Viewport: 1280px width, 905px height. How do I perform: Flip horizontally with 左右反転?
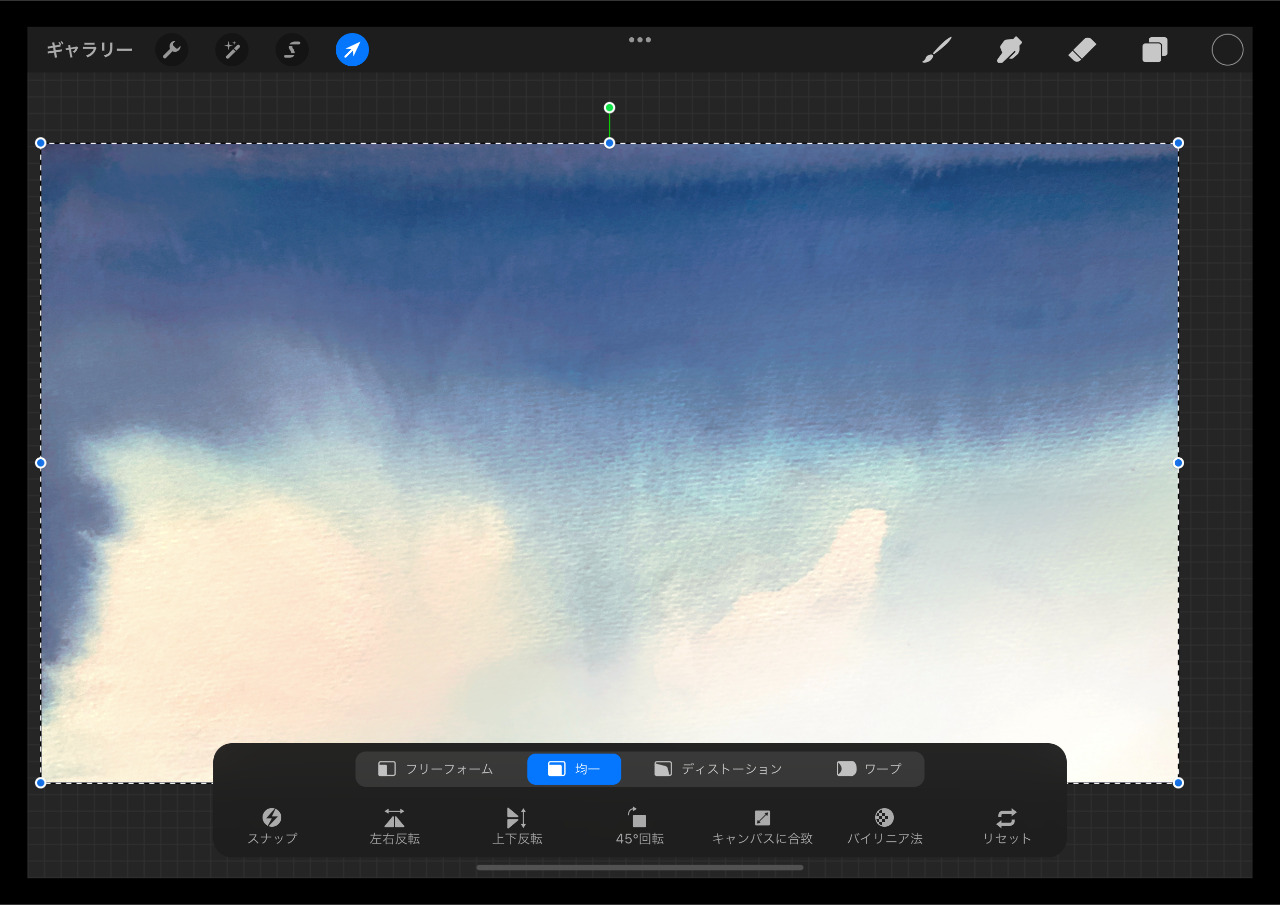point(394,827)
